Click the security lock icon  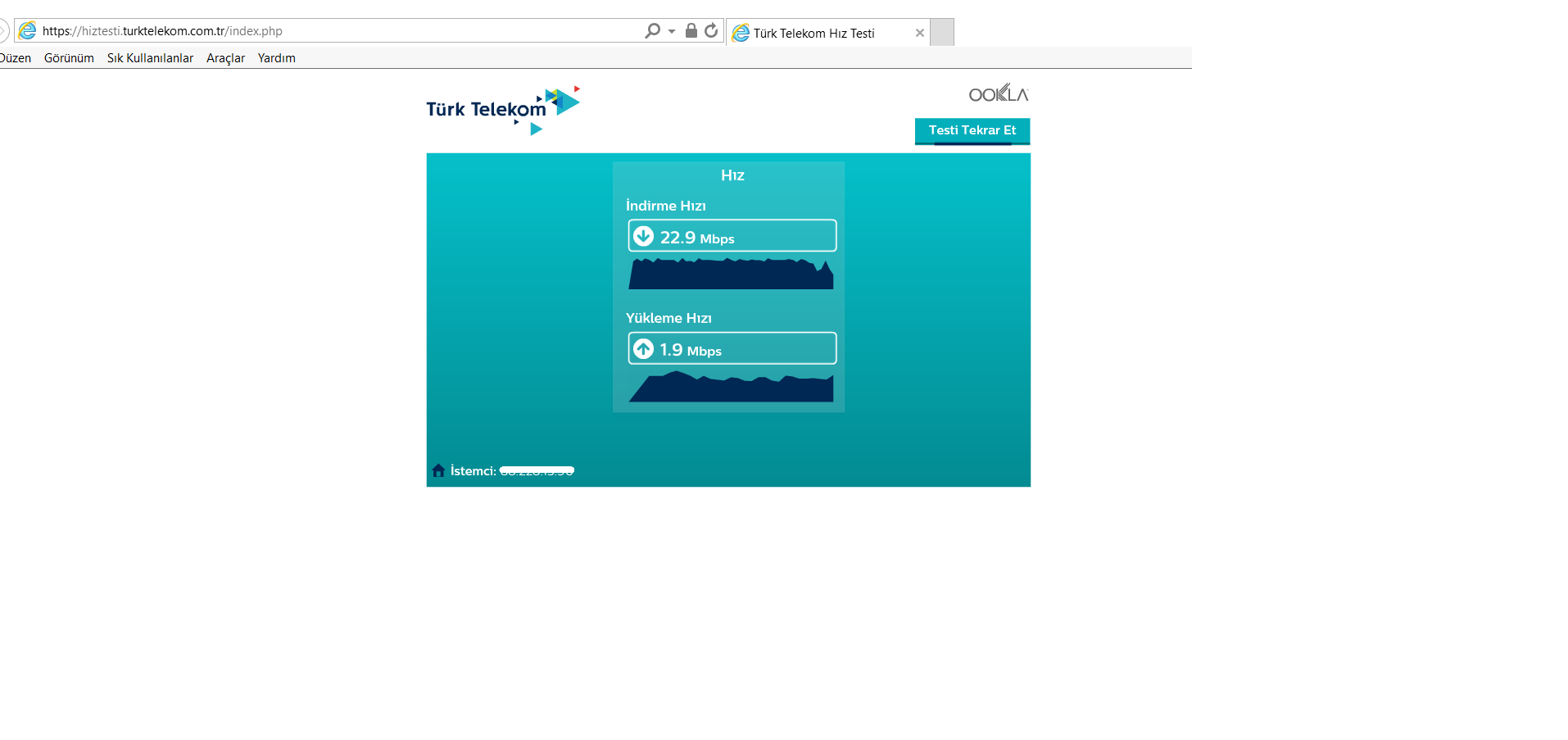691,31
